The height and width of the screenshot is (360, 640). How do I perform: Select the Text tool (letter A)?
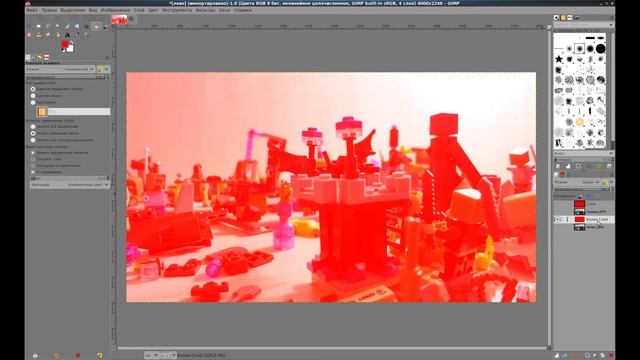[67, 35]
